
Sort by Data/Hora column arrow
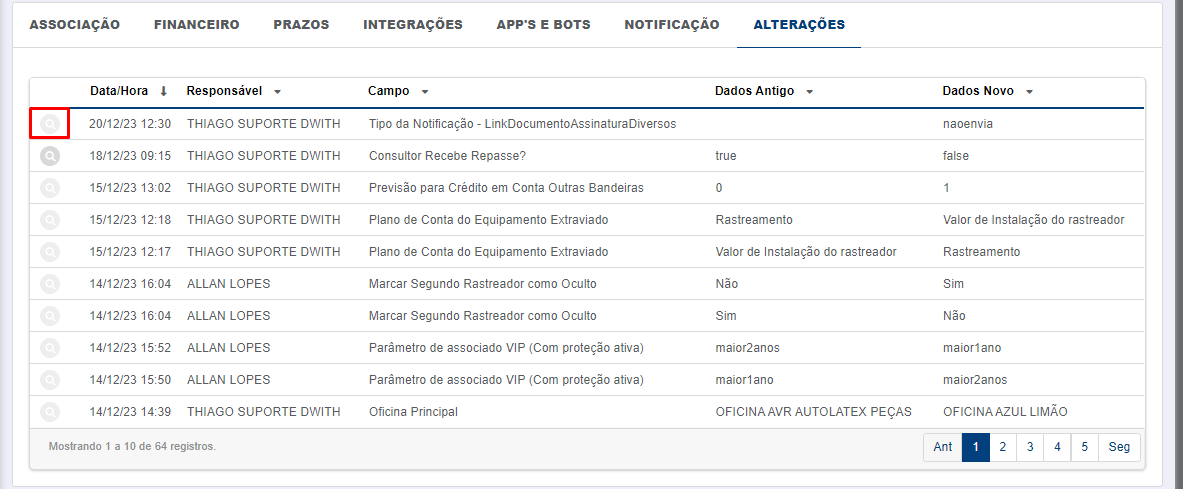coord(164,91)
